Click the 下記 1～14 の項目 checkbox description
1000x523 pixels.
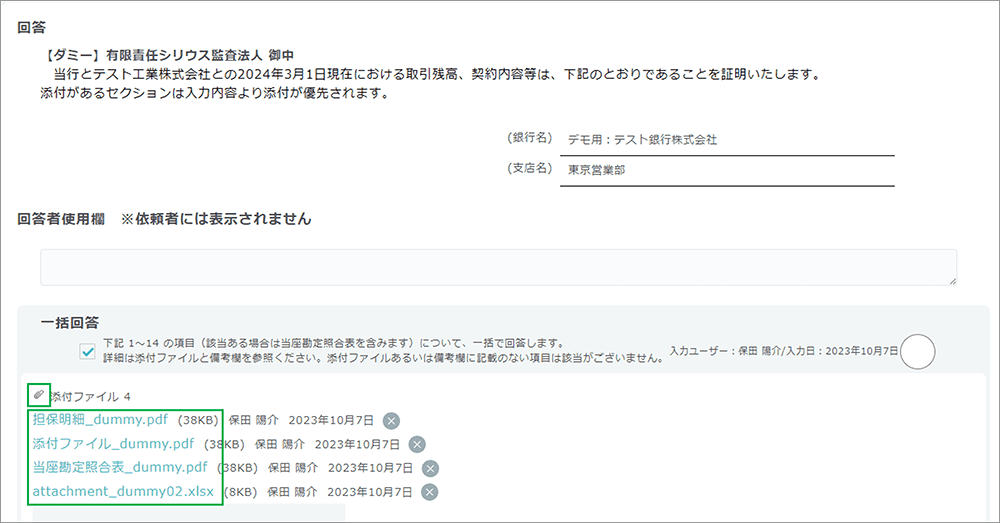(x=332, y=342)
